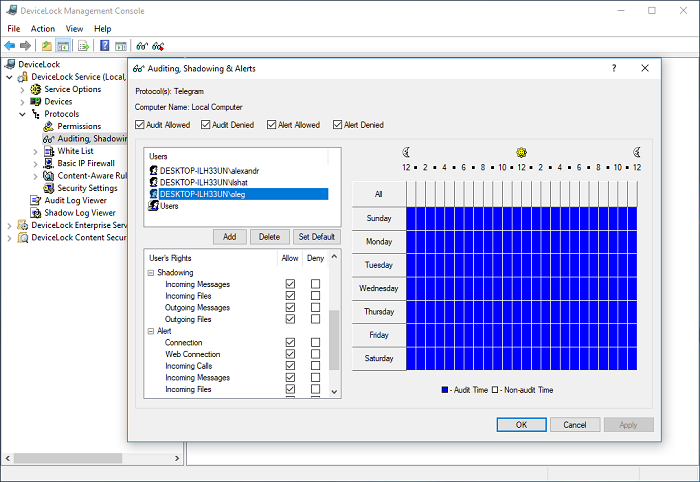Expand the Service Options node
The height and width of the screenshot is (482, 700).
click(22, 89)
